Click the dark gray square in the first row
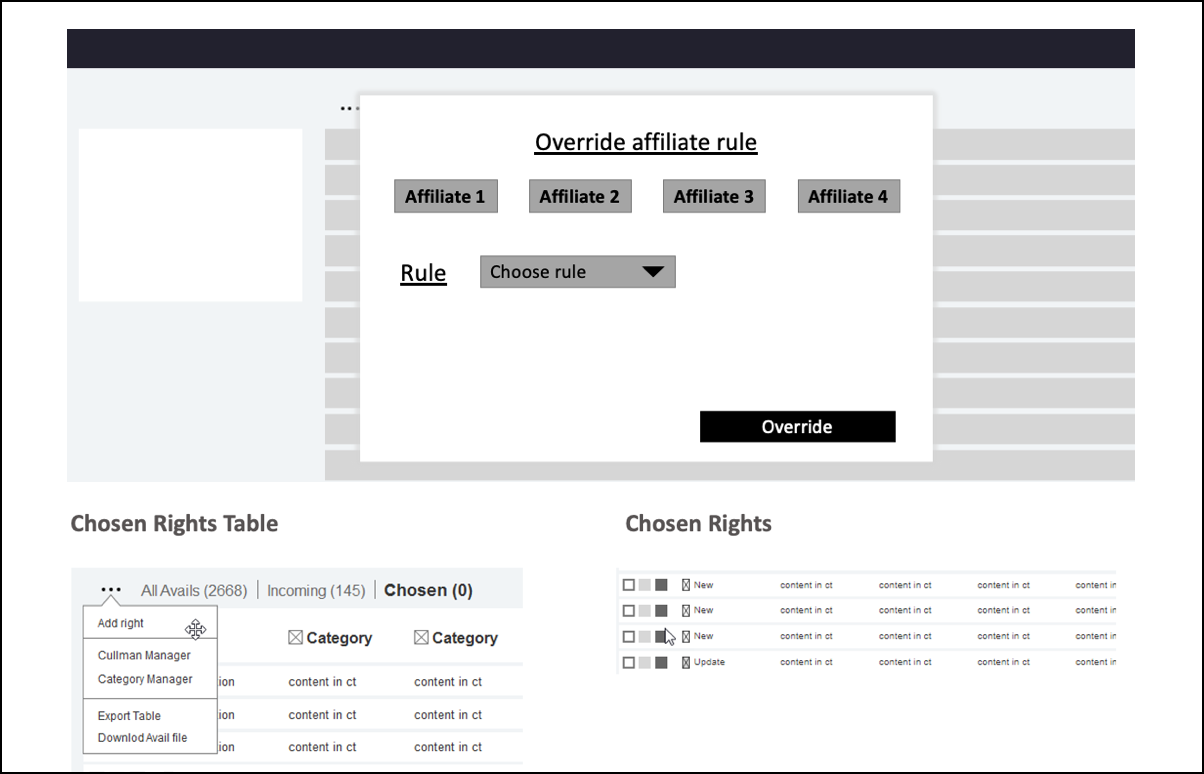The image size is (1204, 774). (661, 585)
